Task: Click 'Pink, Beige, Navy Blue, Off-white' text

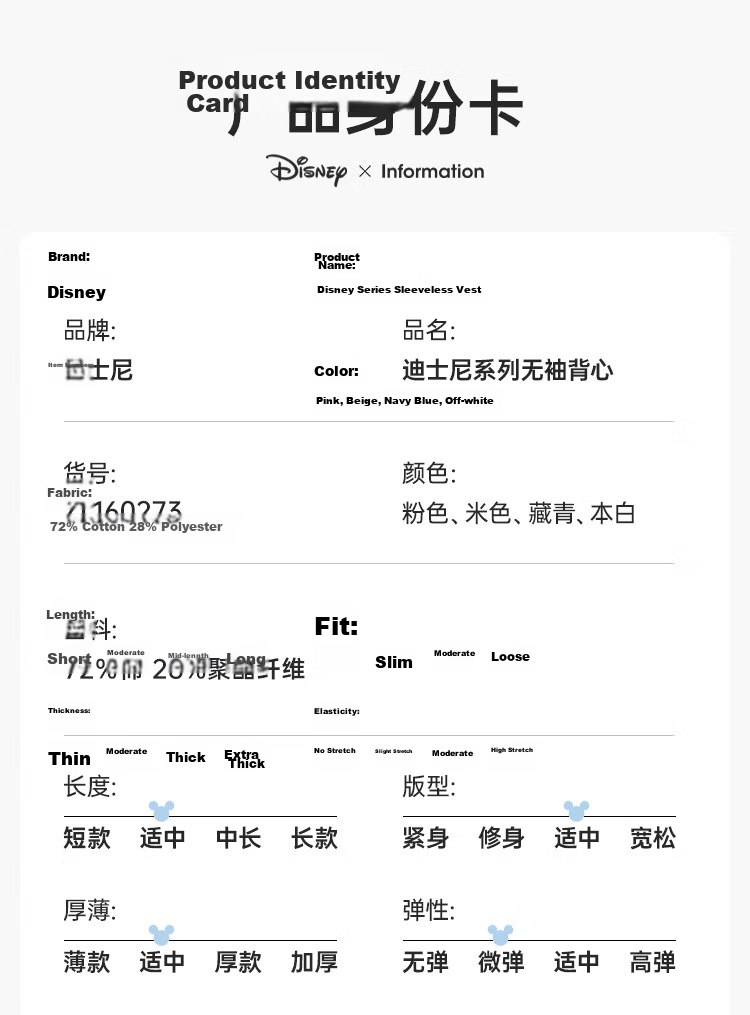Action: point(404,401)
